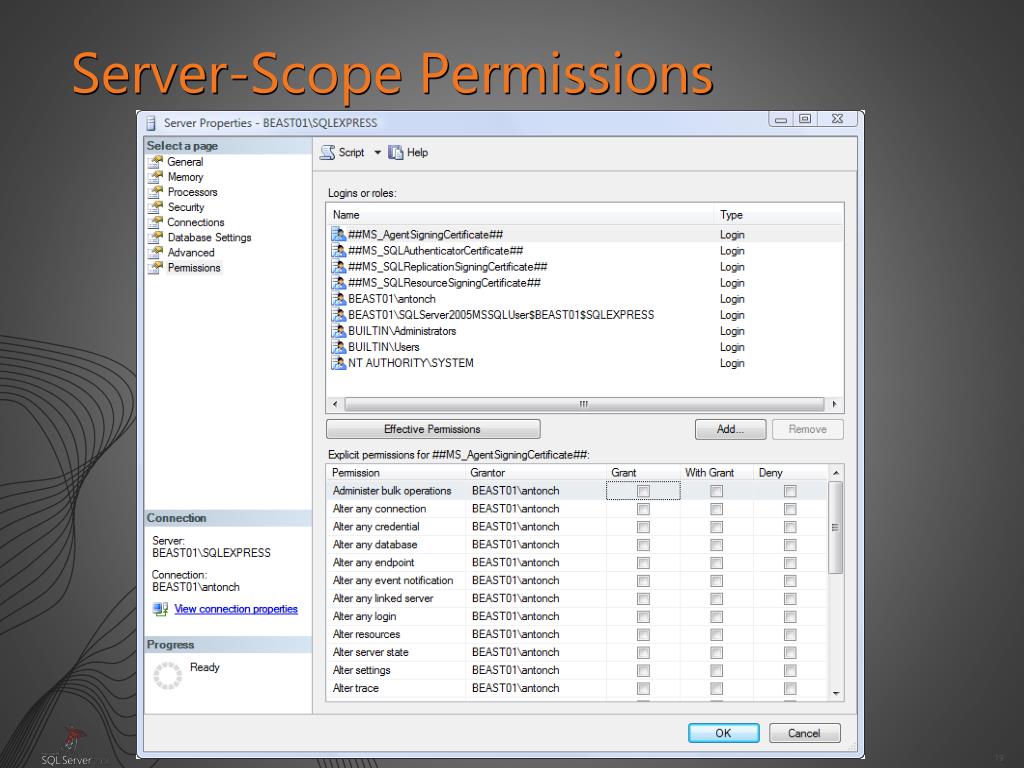Click the Add... button
The height and width of the screenshot is (768, 1024).
730,429
